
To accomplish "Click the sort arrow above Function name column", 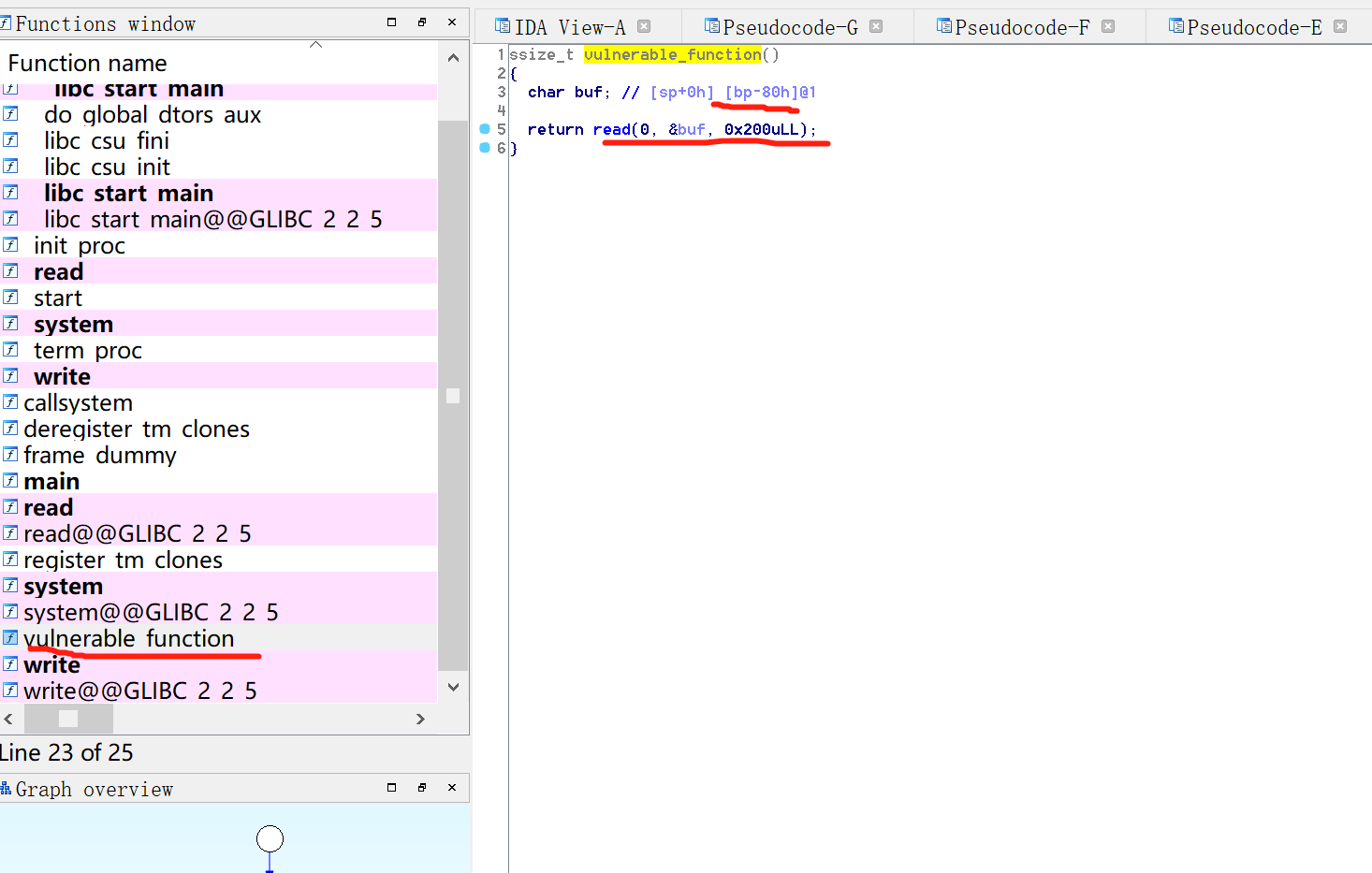I will 315,43.
